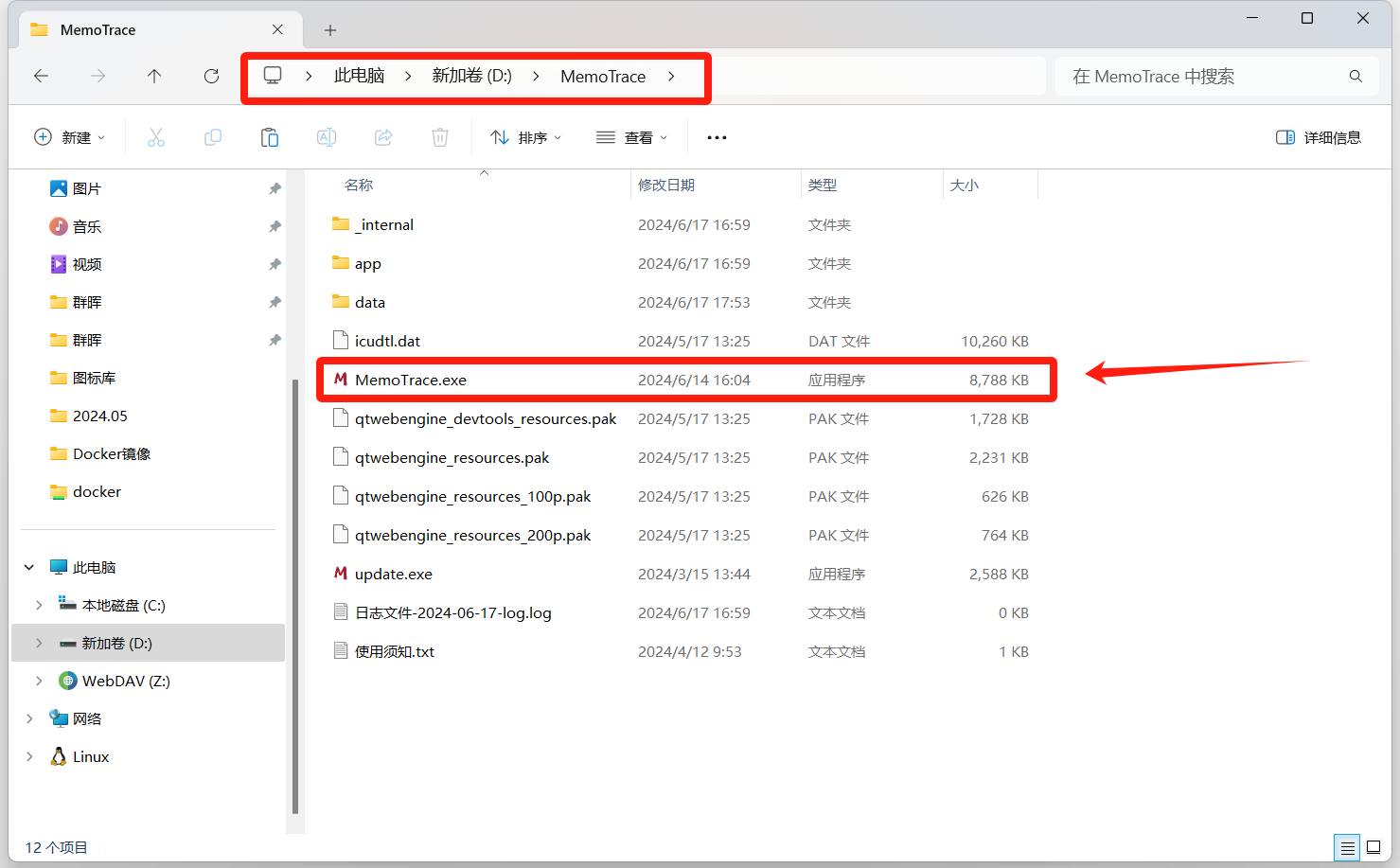Screen dimensions: 1400x868
Task: Click the Paste clipboard icon
Action: 270,138
